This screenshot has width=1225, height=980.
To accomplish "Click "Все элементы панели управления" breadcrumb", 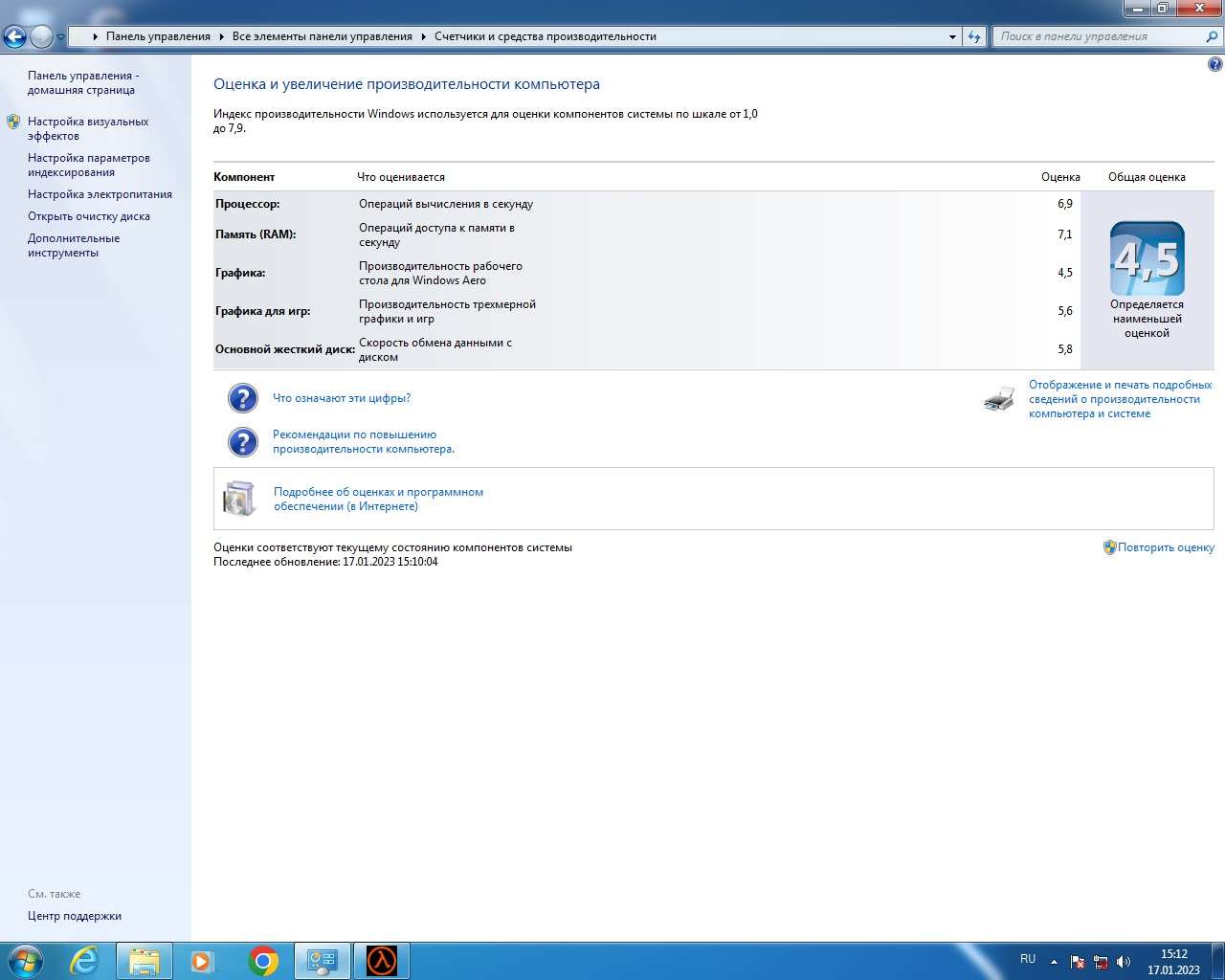I will pyautogui.click(x=322, y=36).
